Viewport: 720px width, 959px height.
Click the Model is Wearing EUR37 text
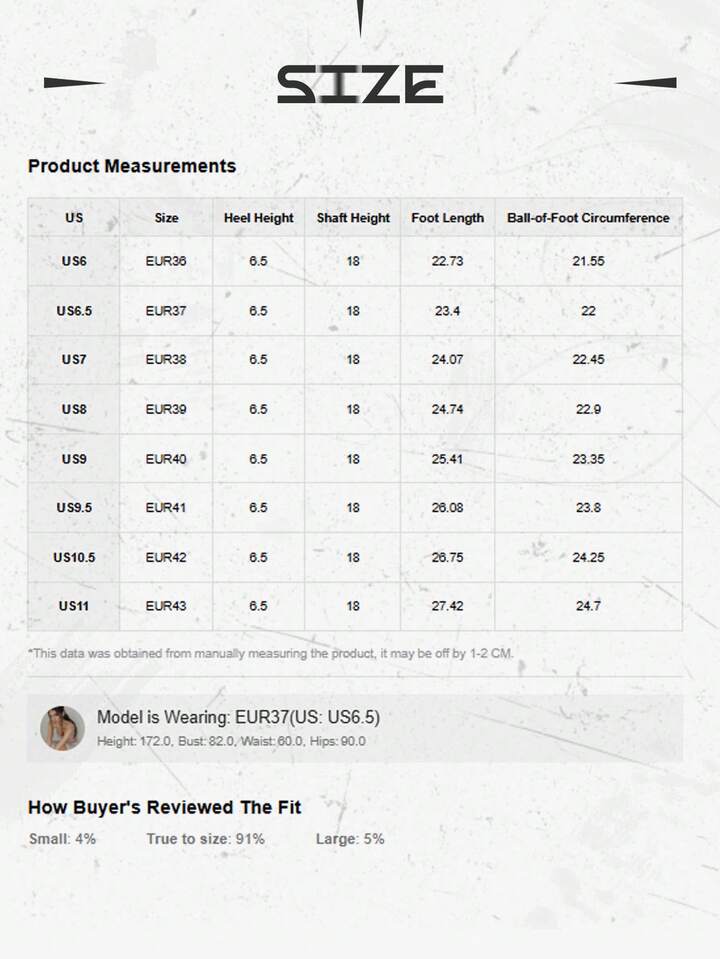pyautogui.click(x=238, y=717)
